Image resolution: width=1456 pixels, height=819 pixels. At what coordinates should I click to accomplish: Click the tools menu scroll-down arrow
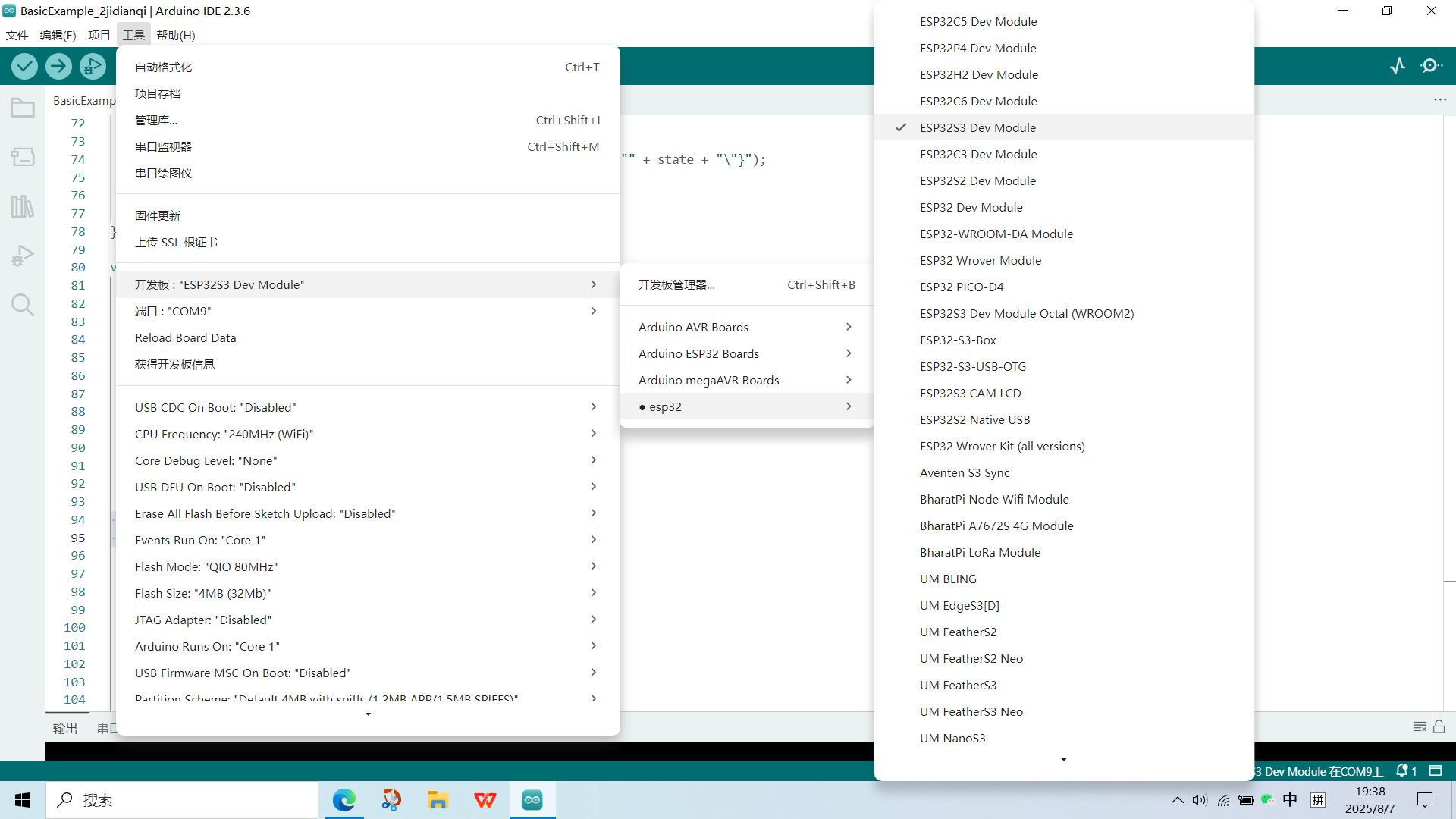pos(368,714)
